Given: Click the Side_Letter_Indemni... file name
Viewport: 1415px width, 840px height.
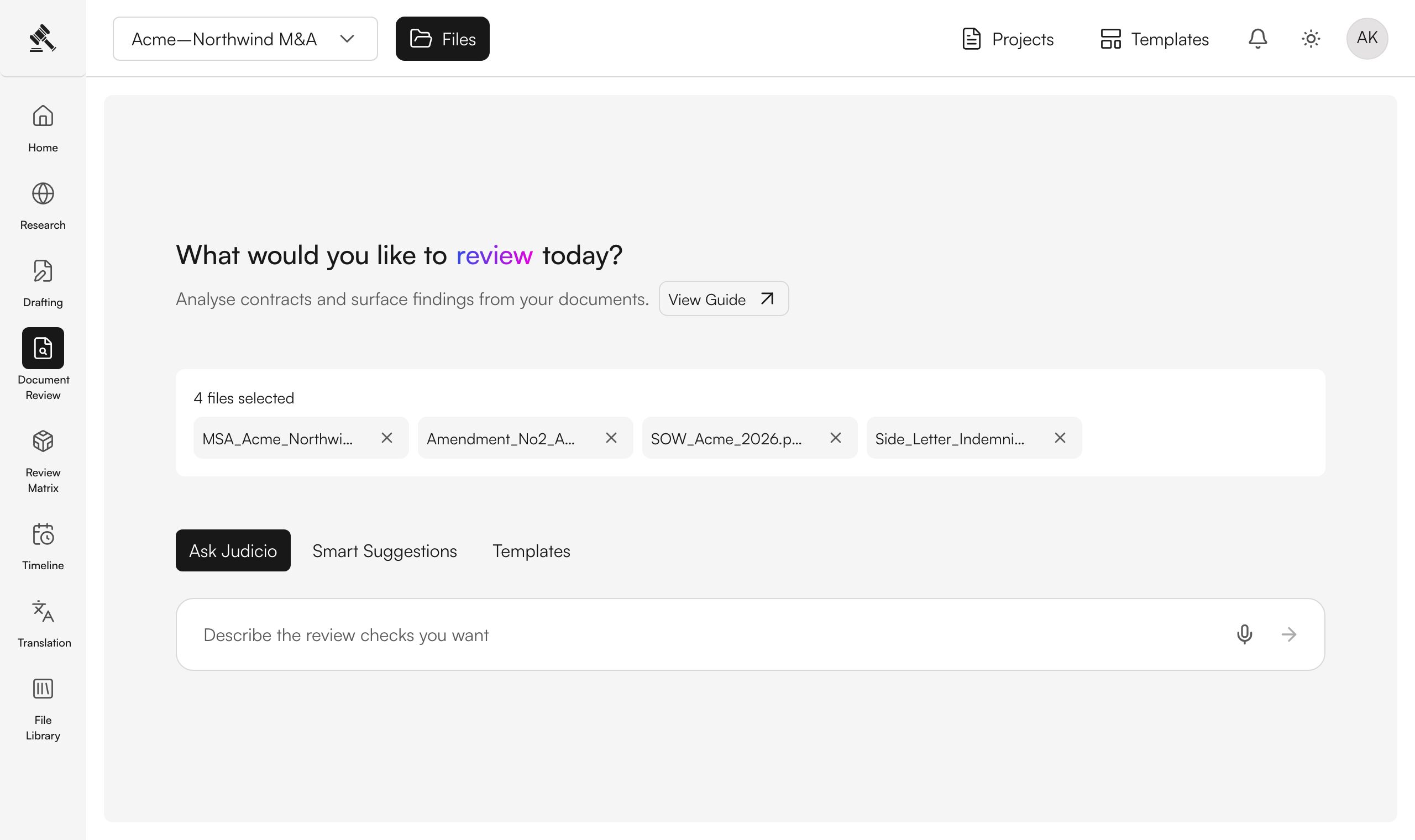Looking at the screenshot, I should point(950,439).
